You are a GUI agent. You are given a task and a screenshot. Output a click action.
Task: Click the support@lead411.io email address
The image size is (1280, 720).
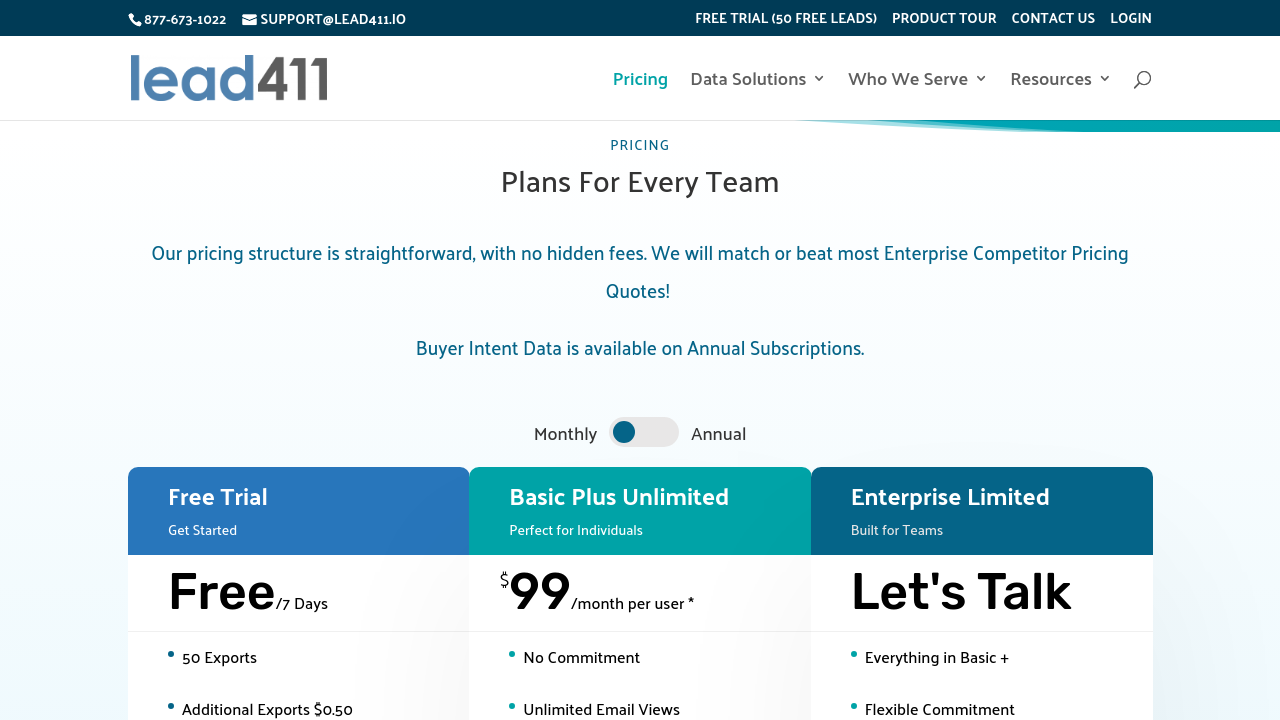(333, 19)
